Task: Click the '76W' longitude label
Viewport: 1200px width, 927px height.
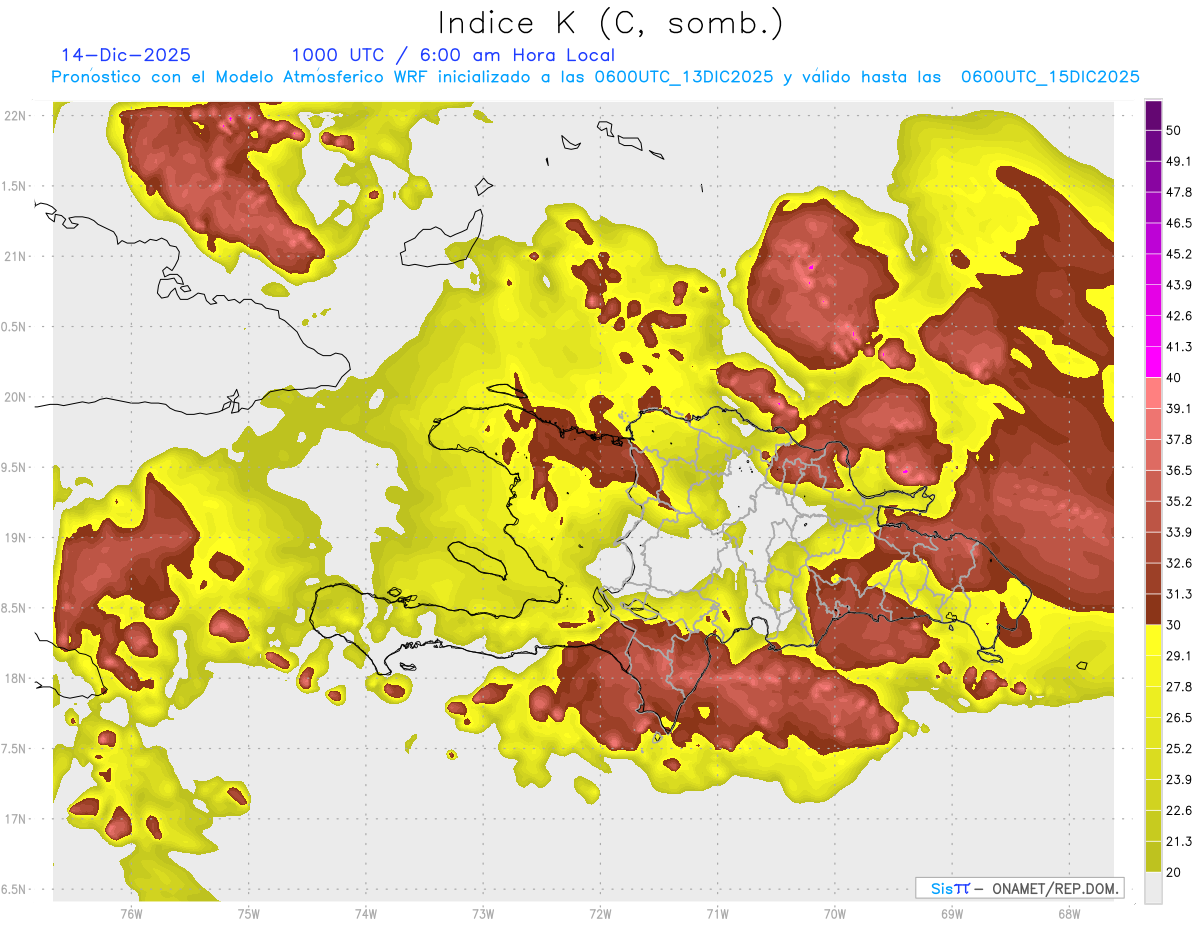Action: (131, 914)
